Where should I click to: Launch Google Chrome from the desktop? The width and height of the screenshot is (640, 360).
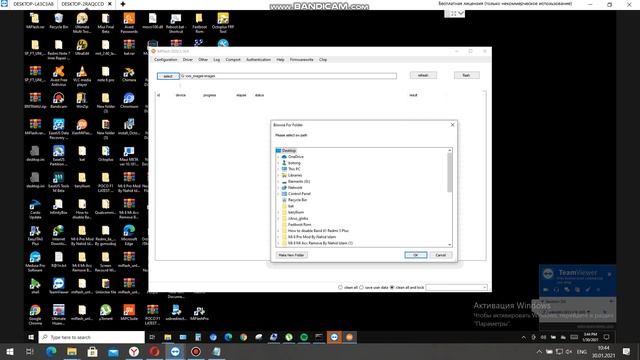[35, 314]
